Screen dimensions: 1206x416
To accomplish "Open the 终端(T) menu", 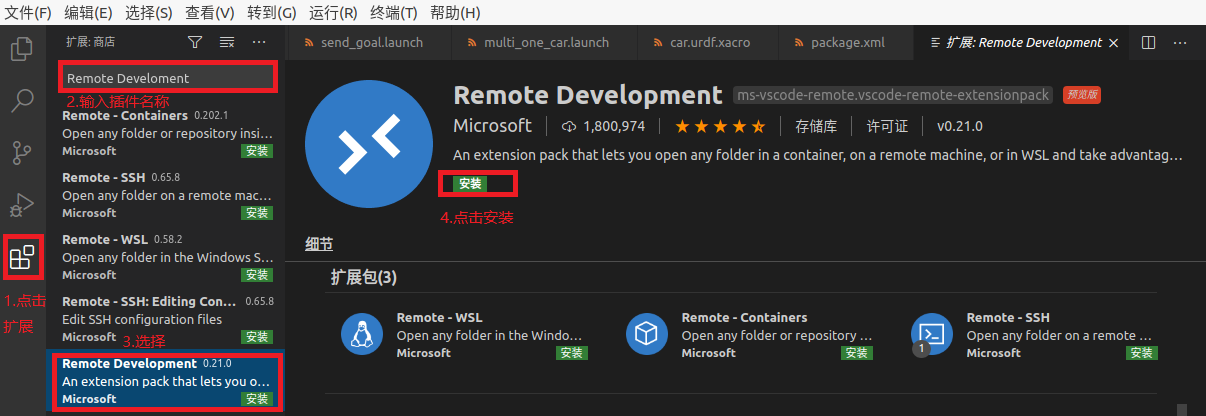I will (x=393, y=13).
